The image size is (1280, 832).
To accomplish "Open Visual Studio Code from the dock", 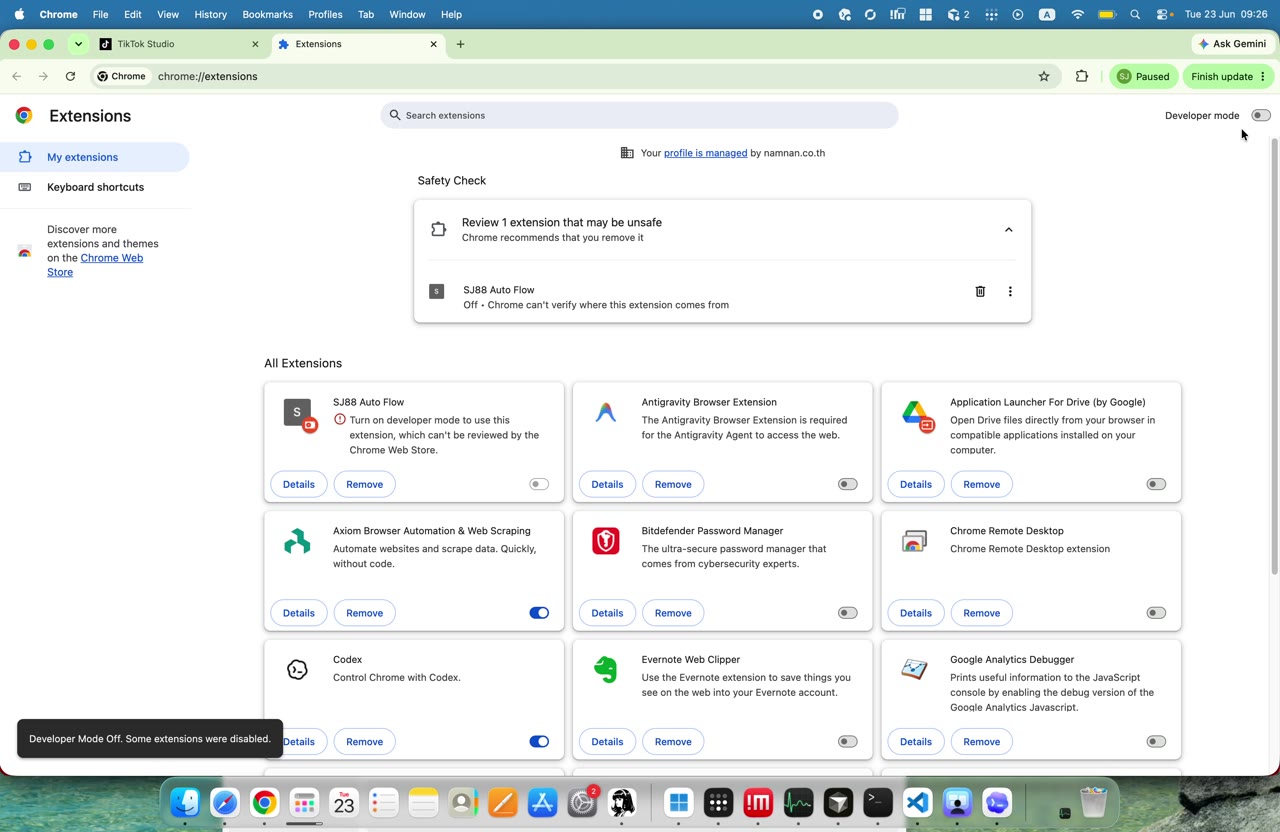I will coord(918,802).
